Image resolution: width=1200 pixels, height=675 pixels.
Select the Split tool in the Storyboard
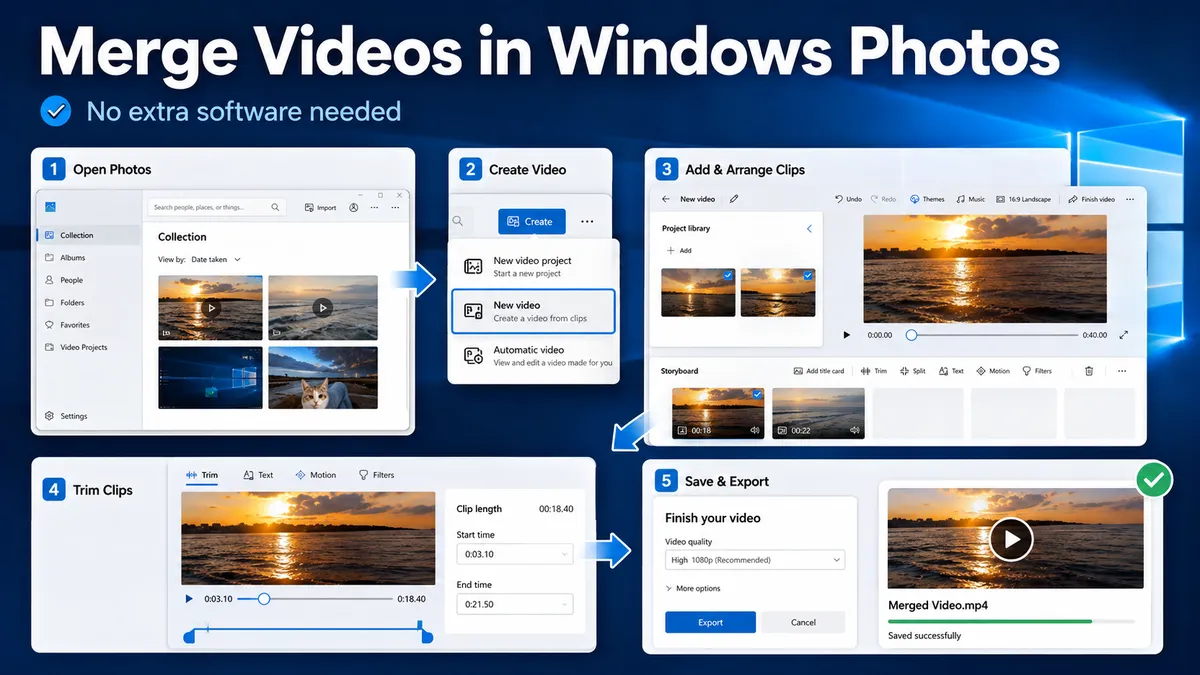(912, 371)
